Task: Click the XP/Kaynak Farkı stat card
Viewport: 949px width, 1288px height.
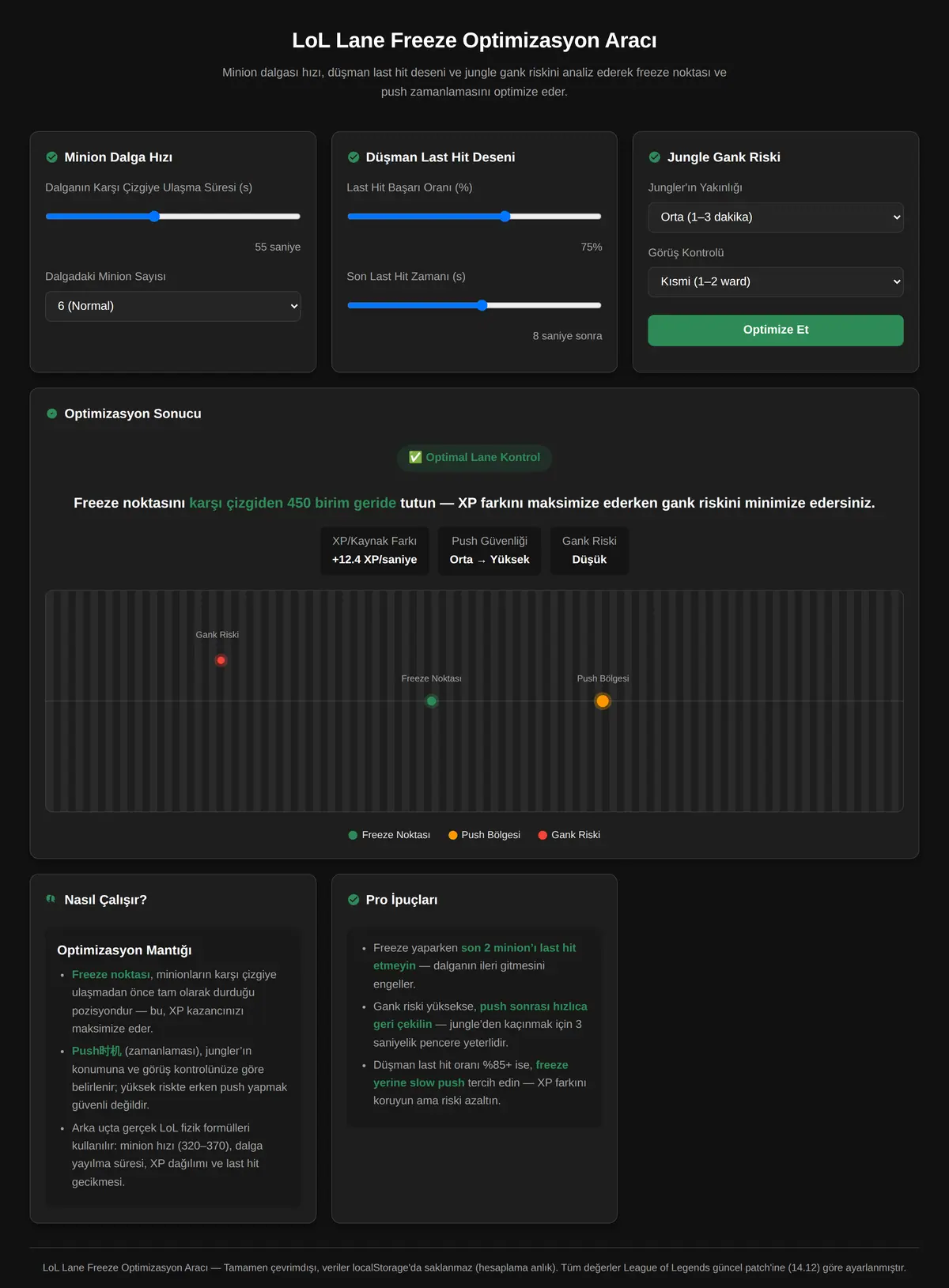Action: click(x=375, y=550)
